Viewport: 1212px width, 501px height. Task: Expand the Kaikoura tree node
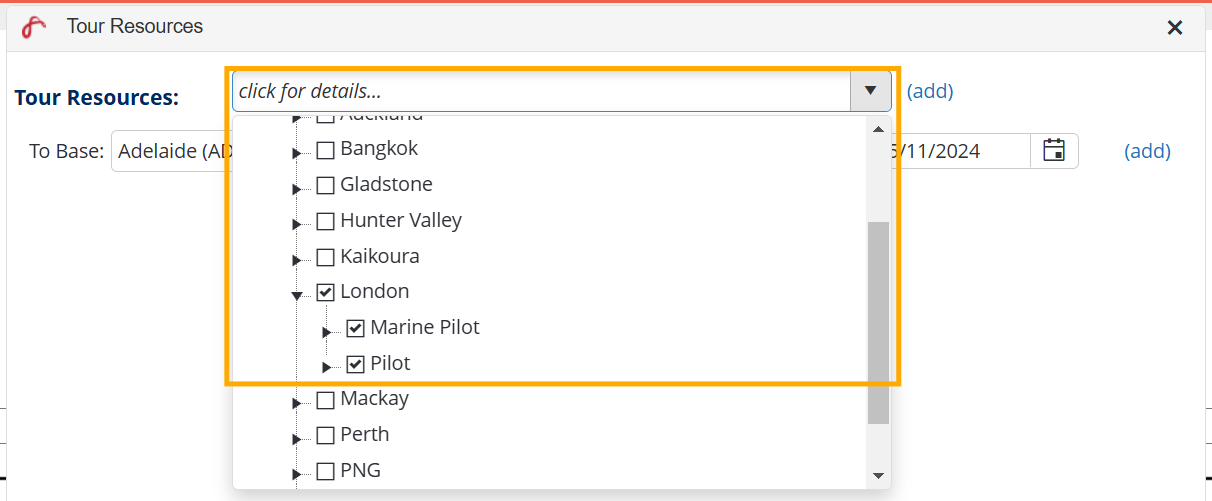(x=297, y=261)
